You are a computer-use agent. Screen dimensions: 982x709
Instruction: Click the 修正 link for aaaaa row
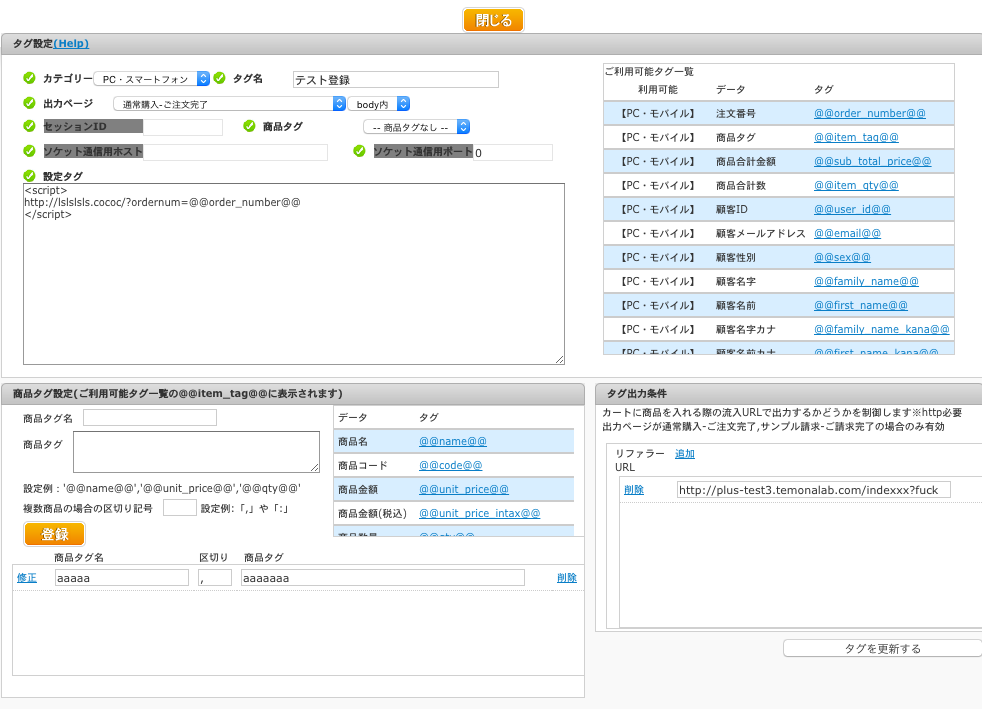27,577
